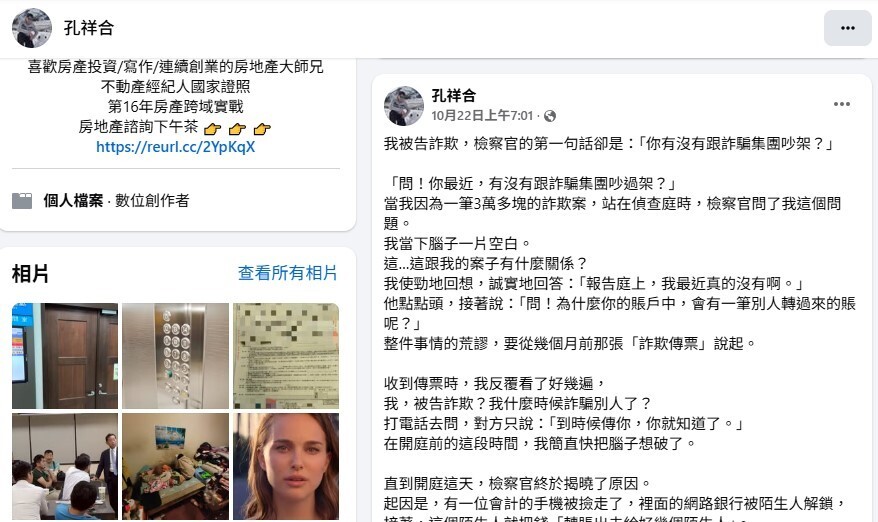Click the 個人檔案 數位創作者 info line
Image resolution: width=878 pixels, height=522 pixels.
pyautogui.click(x=116, y=201)
